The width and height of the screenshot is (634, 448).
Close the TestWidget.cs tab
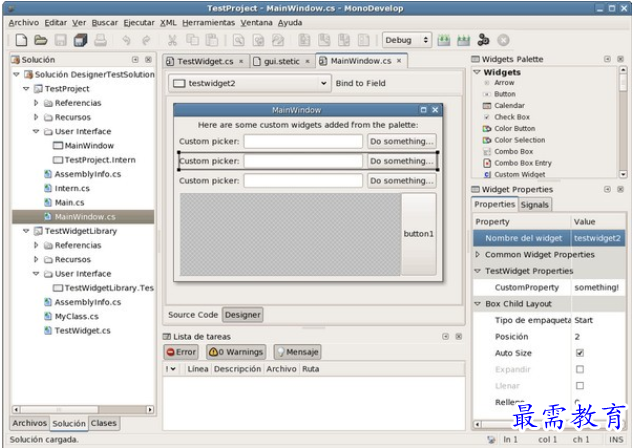coord(241,61)
